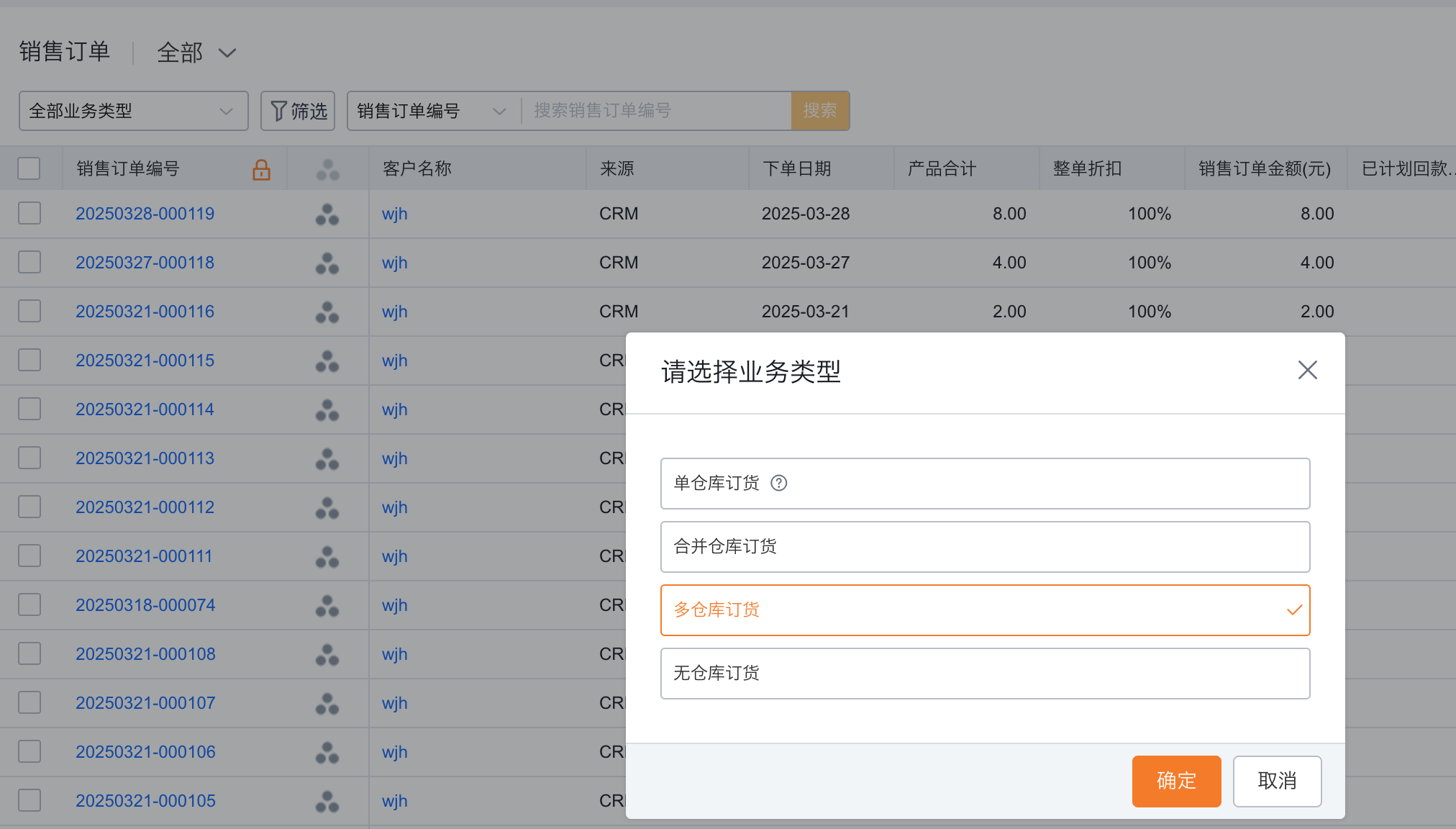Click the share icon for order 20250321-000115
1456x829 pixels.
[x=327, y=361]
